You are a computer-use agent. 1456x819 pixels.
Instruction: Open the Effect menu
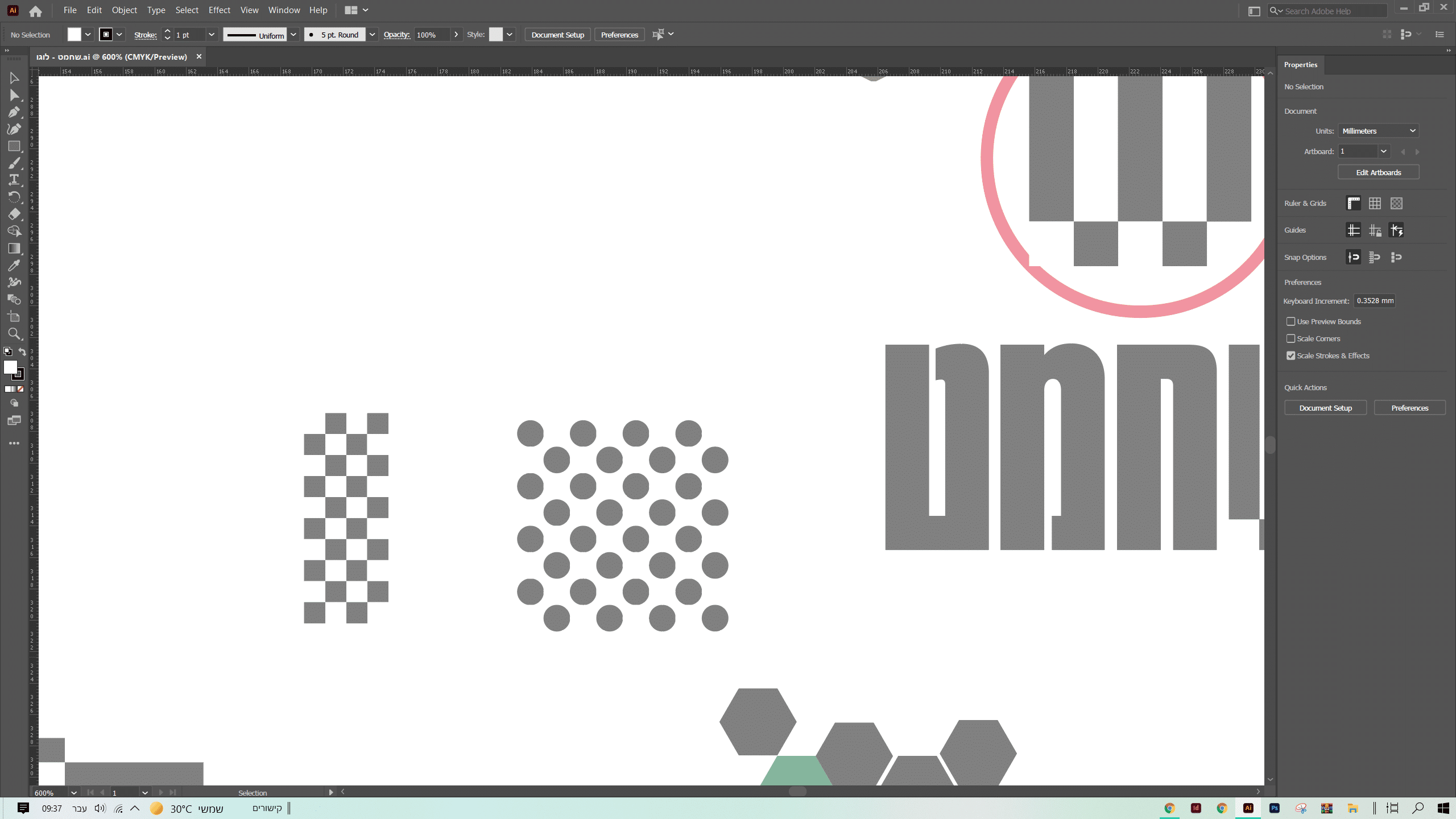pyautogui.click(x=219, y=10)
